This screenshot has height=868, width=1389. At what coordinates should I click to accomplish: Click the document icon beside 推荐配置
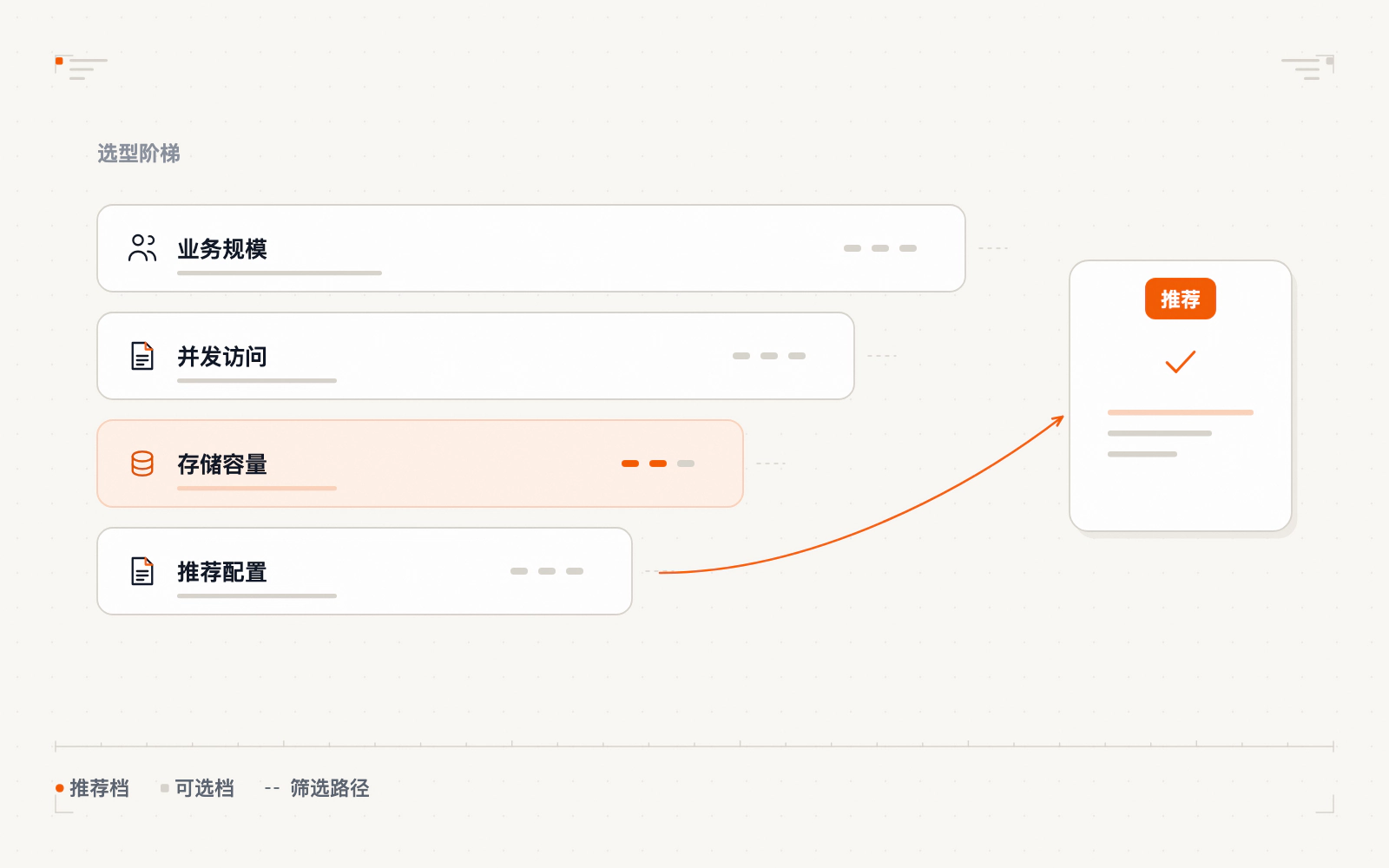click(x=142, y=571)
